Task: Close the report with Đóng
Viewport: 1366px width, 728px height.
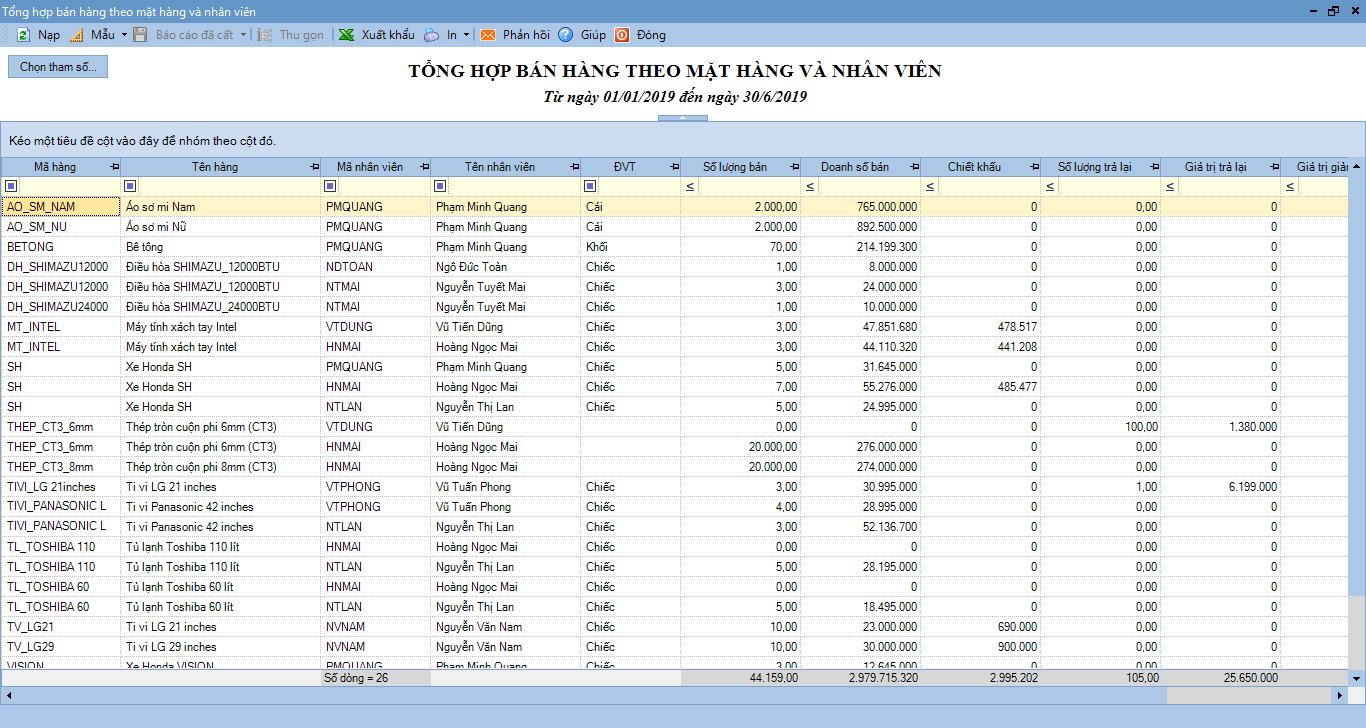Action: click(640, 35)
